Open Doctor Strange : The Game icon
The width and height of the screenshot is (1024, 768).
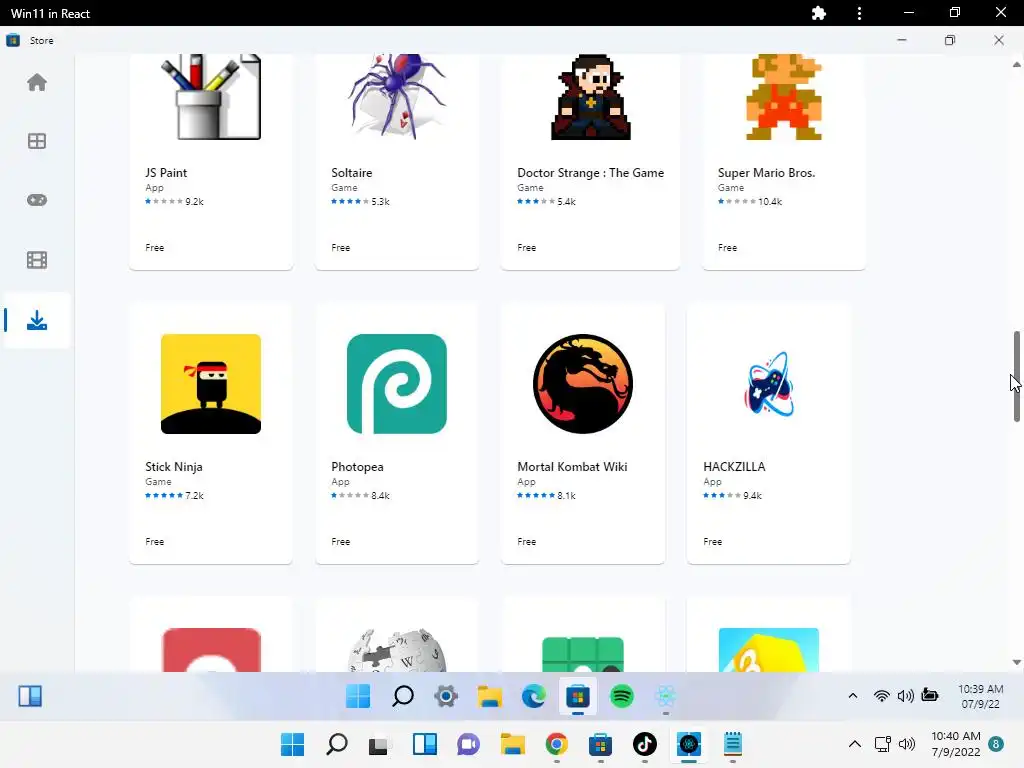[590, 97]
